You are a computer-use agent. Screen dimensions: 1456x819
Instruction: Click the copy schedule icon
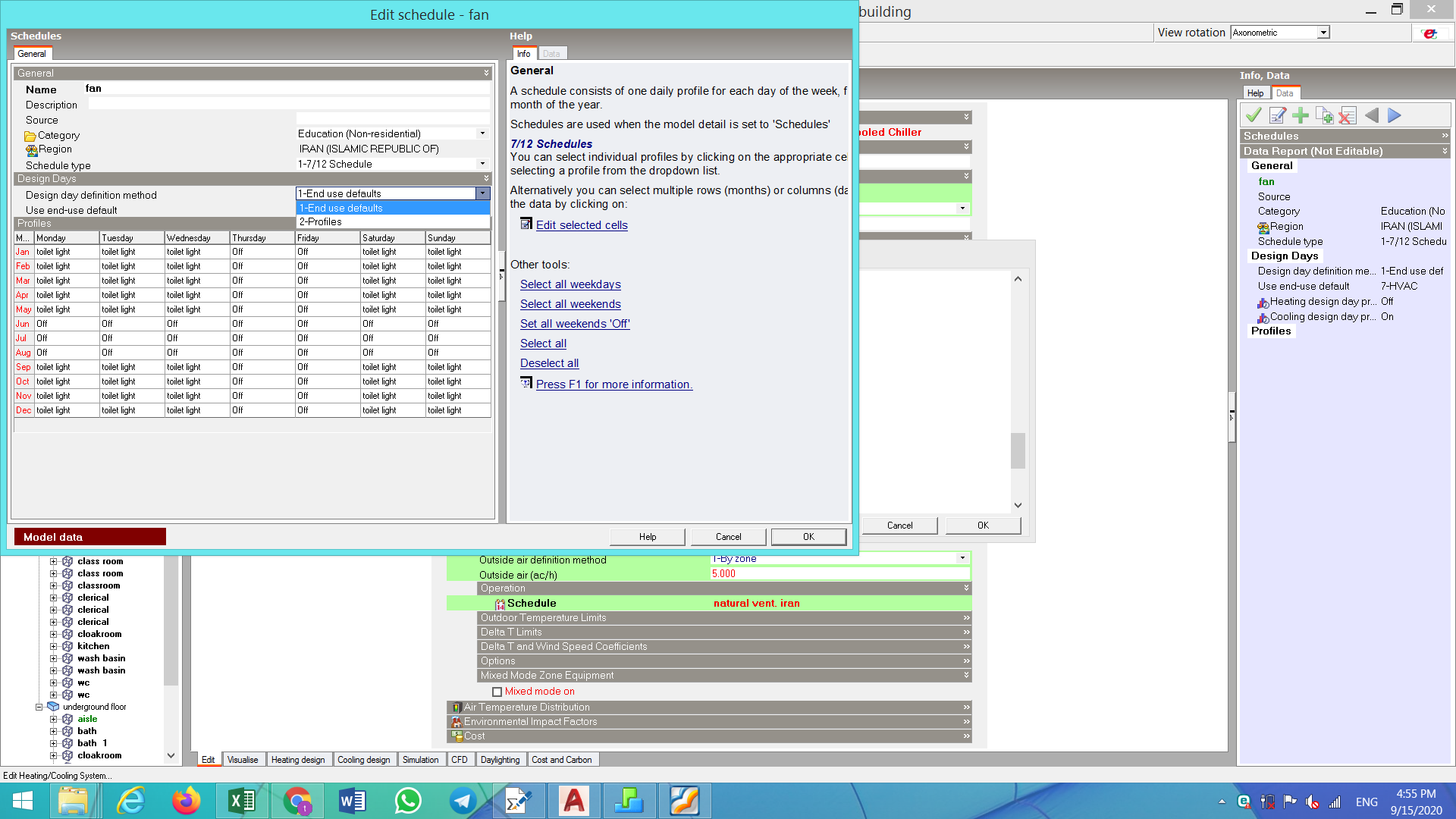1324,115
